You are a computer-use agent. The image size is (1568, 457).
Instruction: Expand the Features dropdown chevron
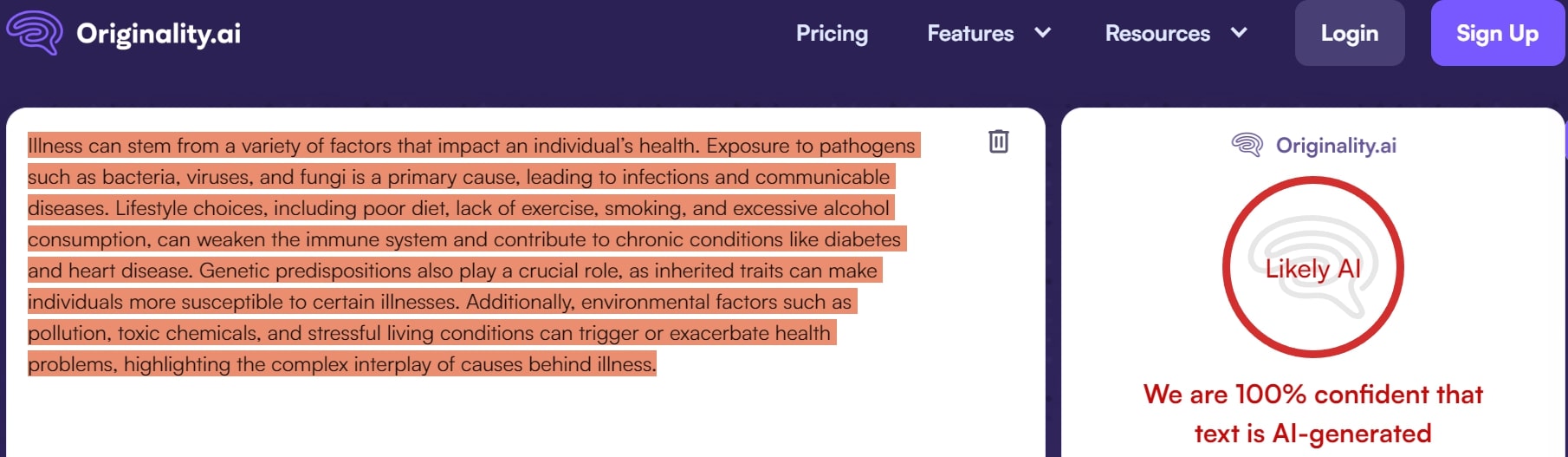click(1043, 33)
